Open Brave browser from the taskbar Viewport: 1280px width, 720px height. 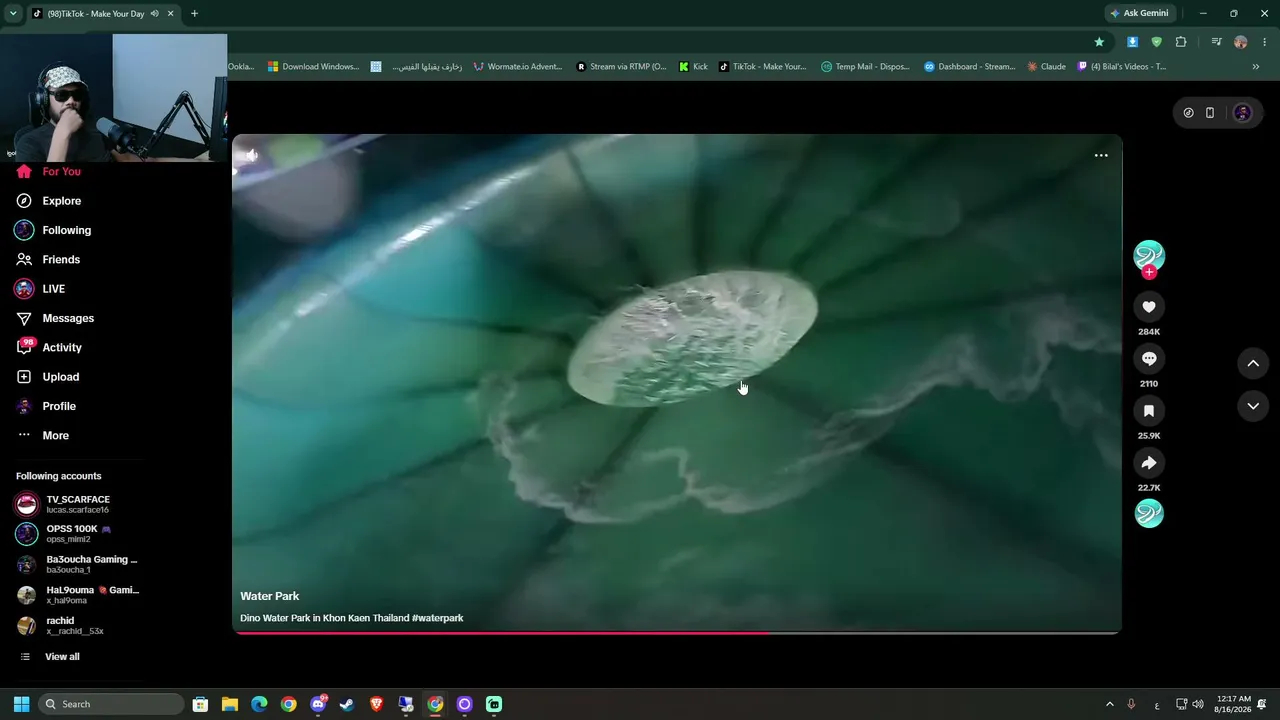coord(376,704)
